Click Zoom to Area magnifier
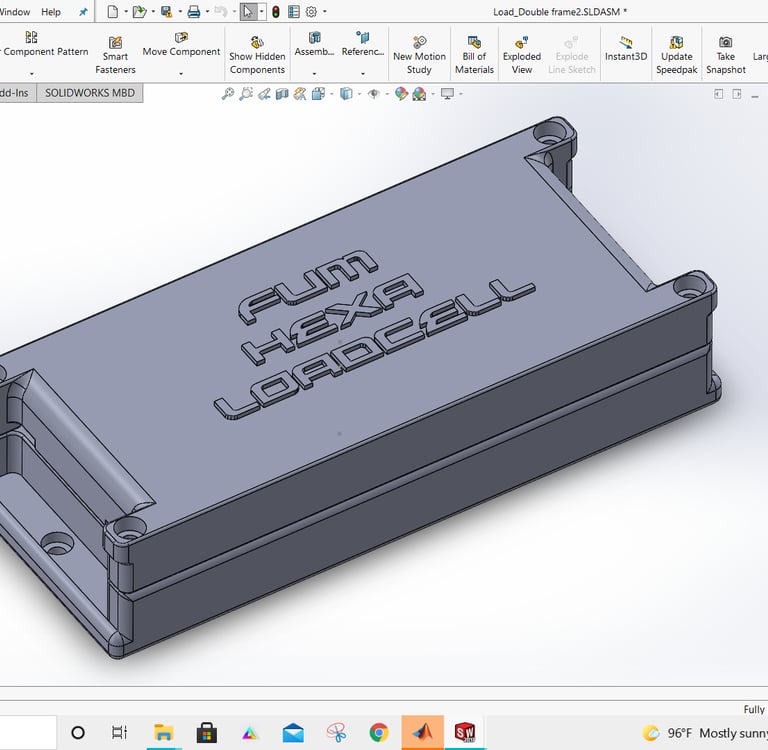 [x=246, y=94]
